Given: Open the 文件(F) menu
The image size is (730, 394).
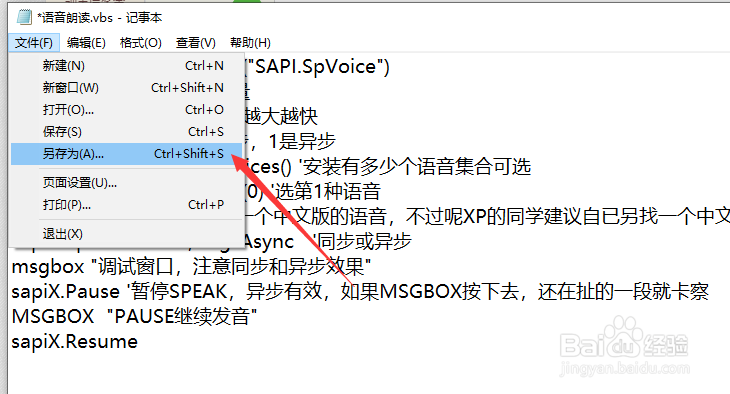Looking at the screenshot, I should pos(34,43).
